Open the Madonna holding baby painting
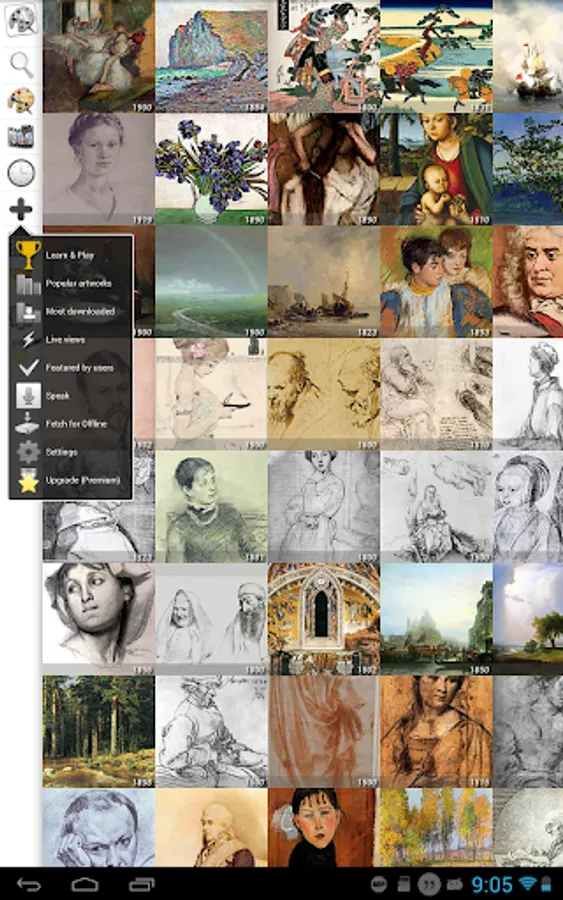Viewport: 563px width, 900px height. pos(436,169)
